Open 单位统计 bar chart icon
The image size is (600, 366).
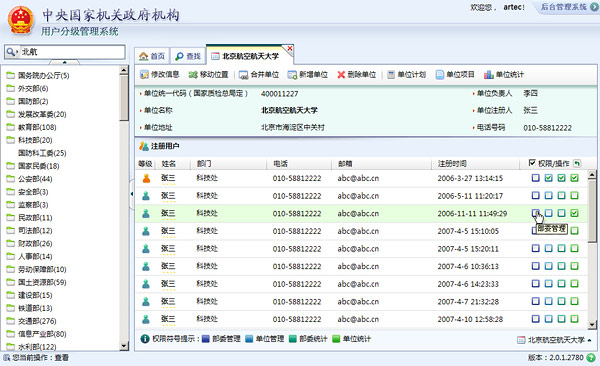click(x=489, y=75)
